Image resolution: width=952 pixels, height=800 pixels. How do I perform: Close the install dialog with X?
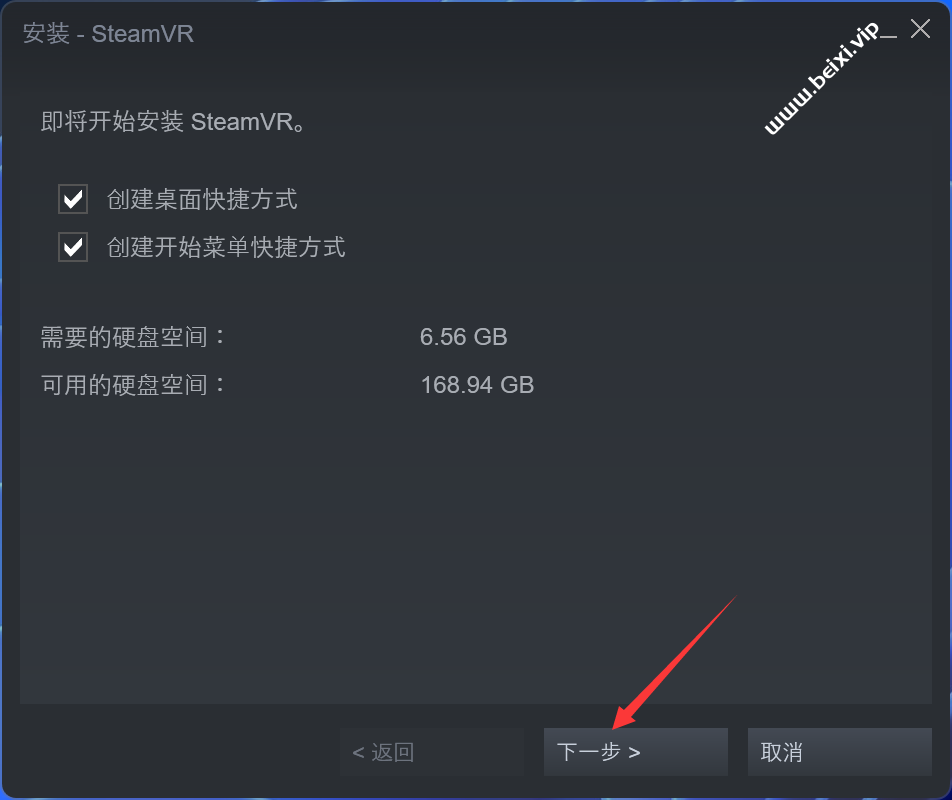pos(920,29)
